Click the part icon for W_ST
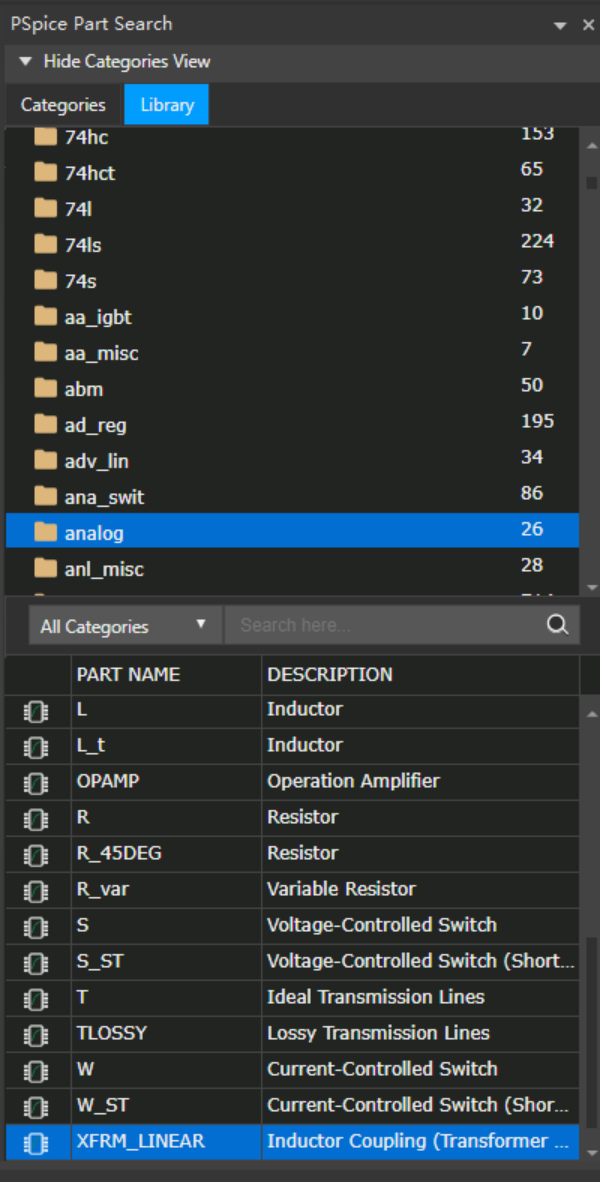The image size is (600, 1182). (36, 1107)
